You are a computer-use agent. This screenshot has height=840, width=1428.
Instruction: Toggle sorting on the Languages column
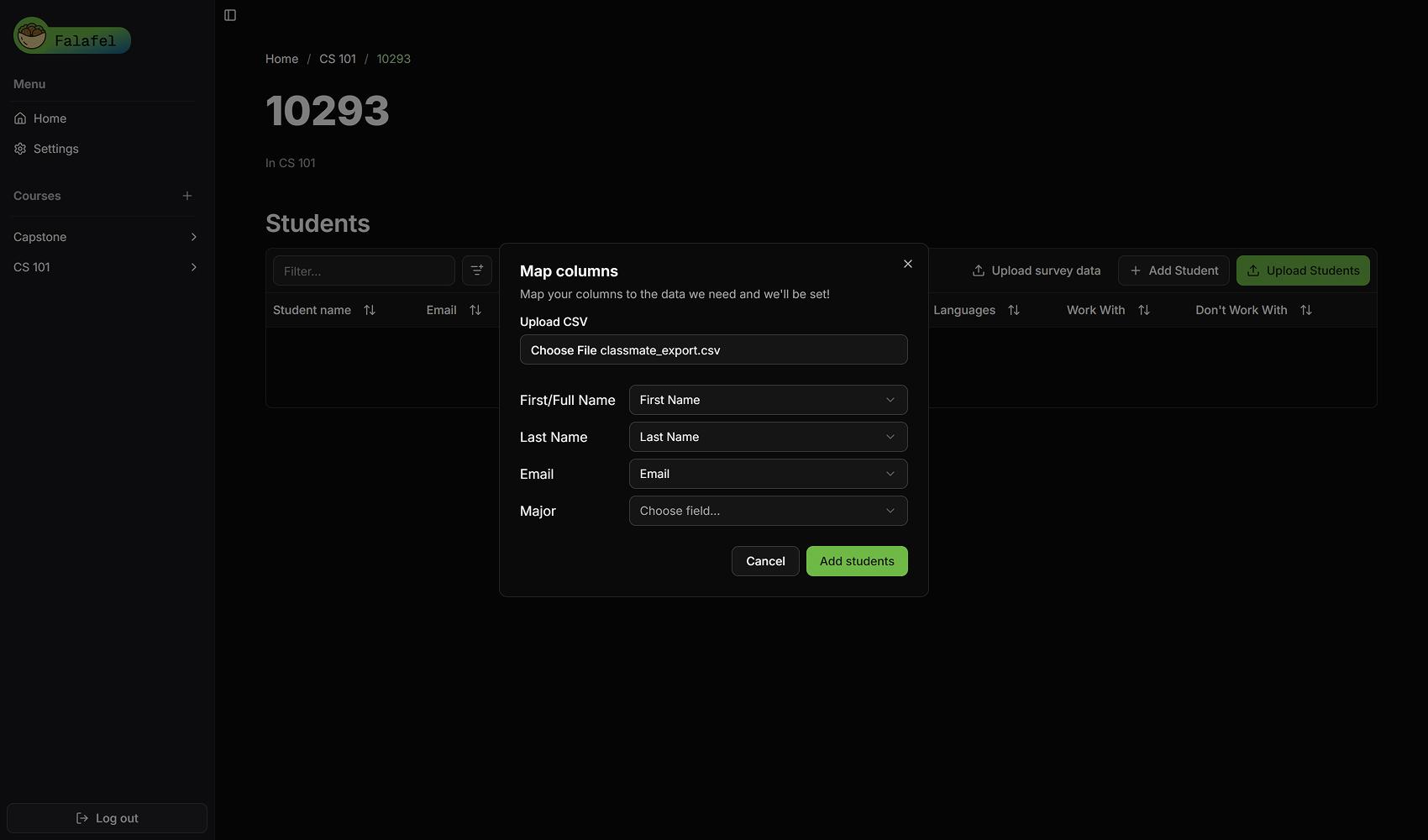[x=1014, y=309]
